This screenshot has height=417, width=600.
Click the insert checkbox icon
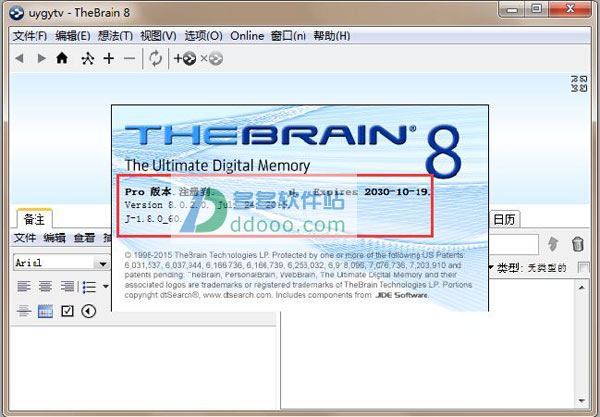67,311
